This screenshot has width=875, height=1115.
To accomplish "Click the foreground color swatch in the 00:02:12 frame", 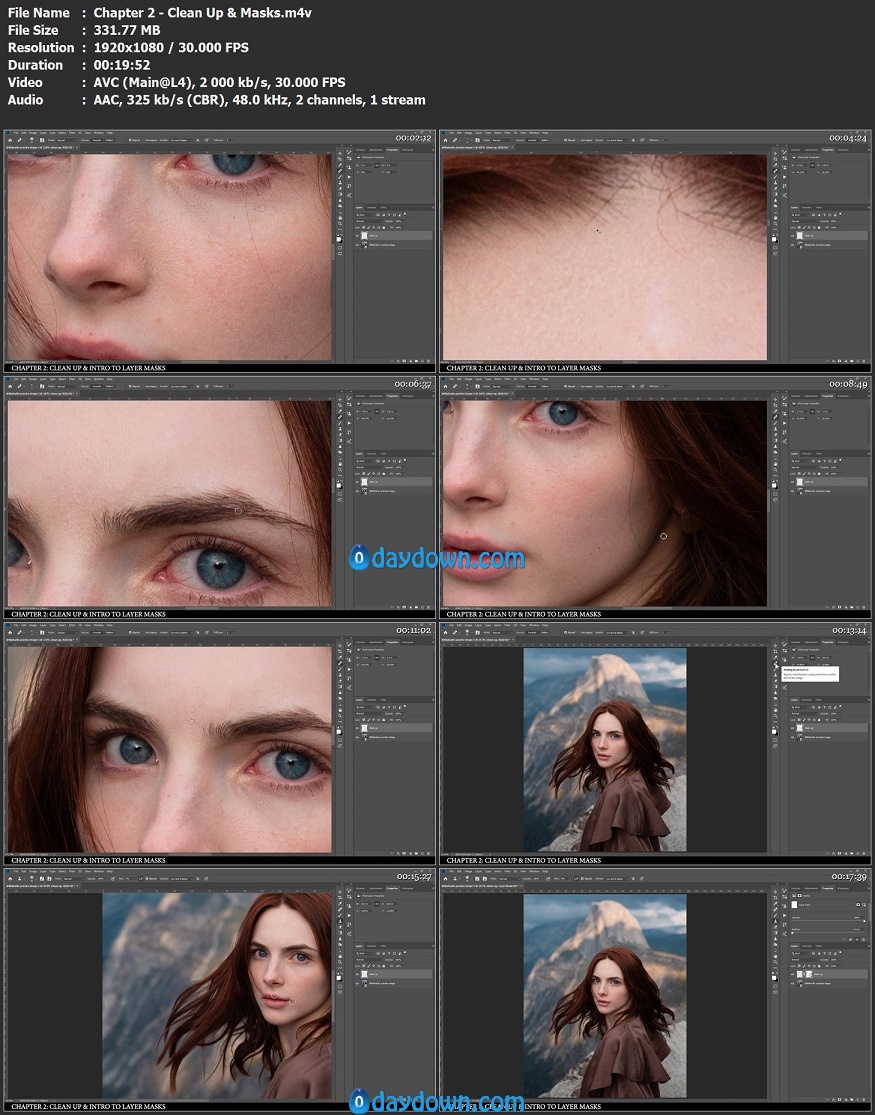I will tap(339, 239).
